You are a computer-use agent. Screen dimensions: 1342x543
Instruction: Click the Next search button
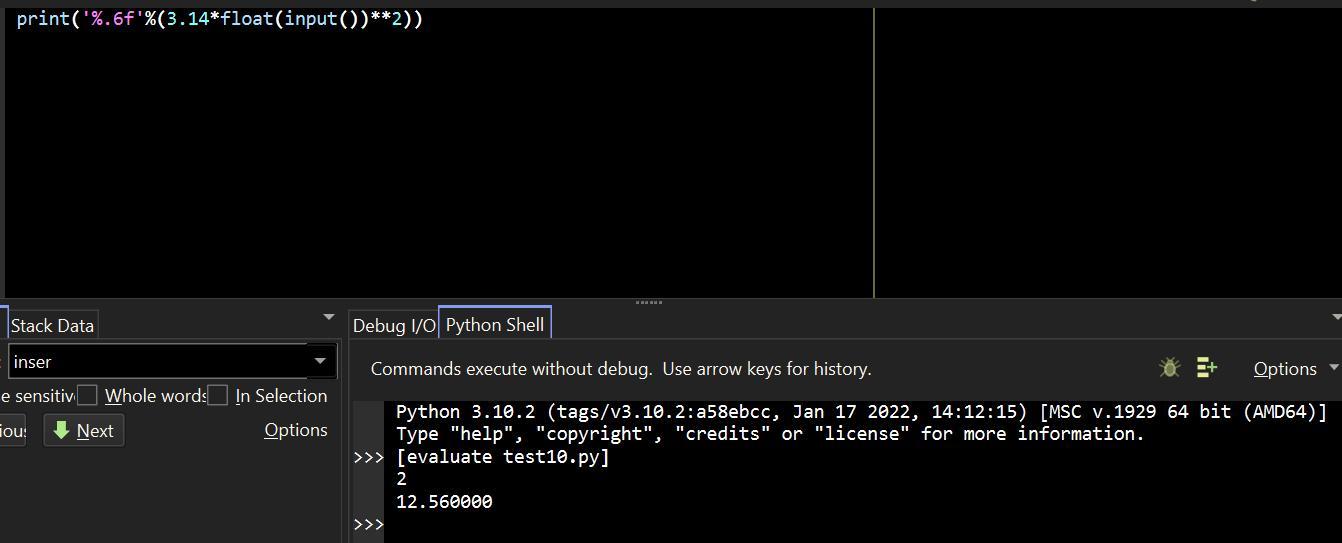[x=84, y=431]
